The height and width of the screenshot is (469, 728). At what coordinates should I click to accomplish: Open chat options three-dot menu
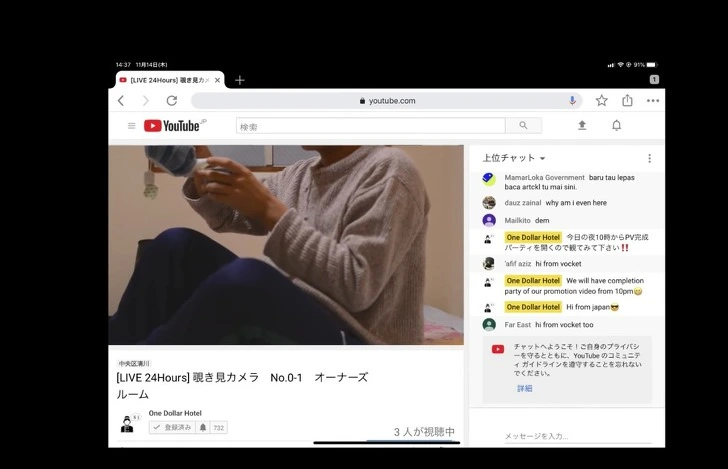click(650, 158)
